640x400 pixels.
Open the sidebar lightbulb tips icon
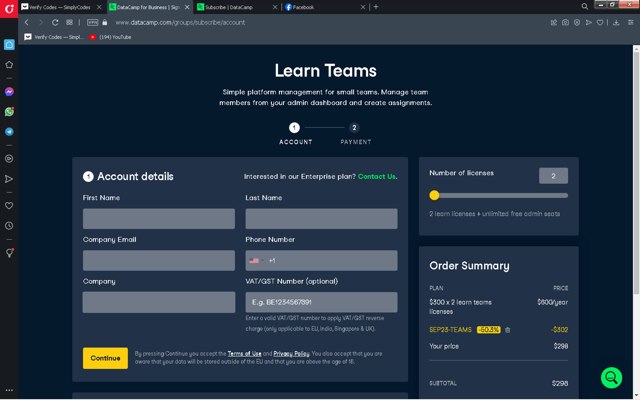pos(9,253)
